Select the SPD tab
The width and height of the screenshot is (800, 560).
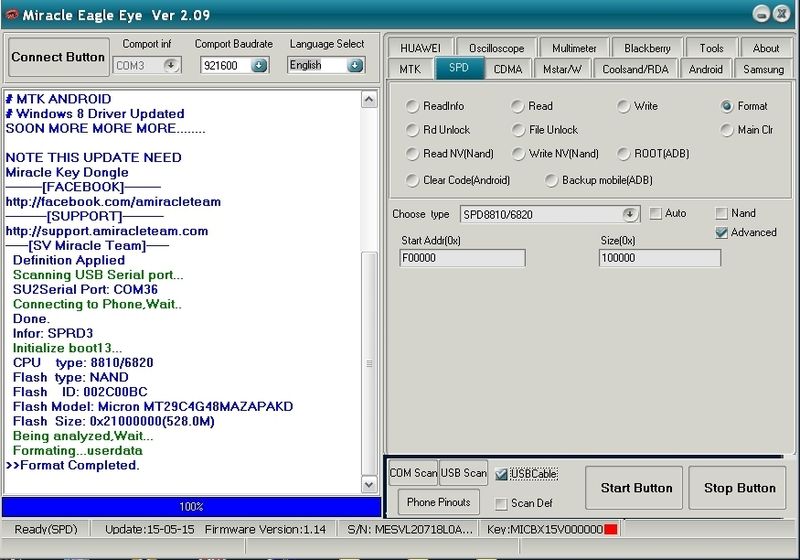tap(459, 68)
